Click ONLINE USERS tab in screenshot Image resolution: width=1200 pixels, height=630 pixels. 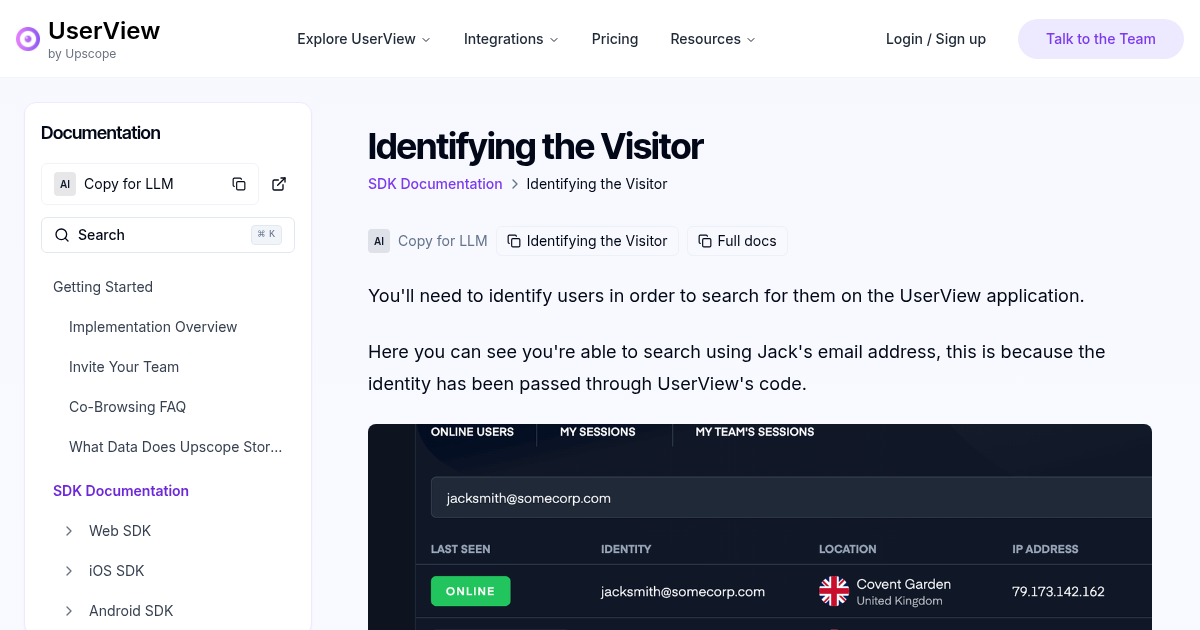(472, 432)
